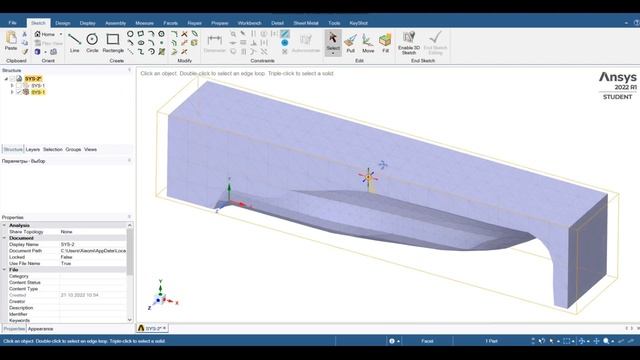Activate the Move tool
This screenshot has width=640, height=360.
368,43
